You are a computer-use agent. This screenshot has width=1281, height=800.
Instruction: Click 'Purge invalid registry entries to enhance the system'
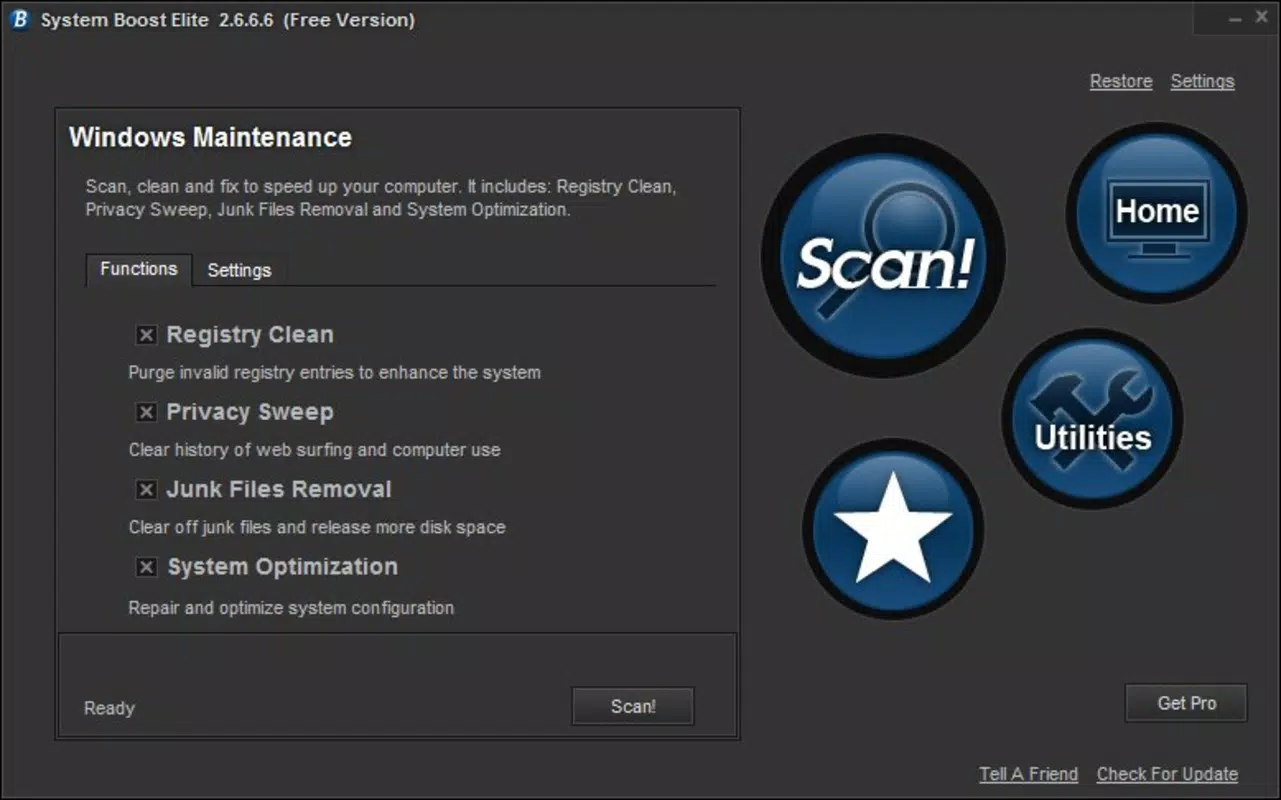(335, 373)
